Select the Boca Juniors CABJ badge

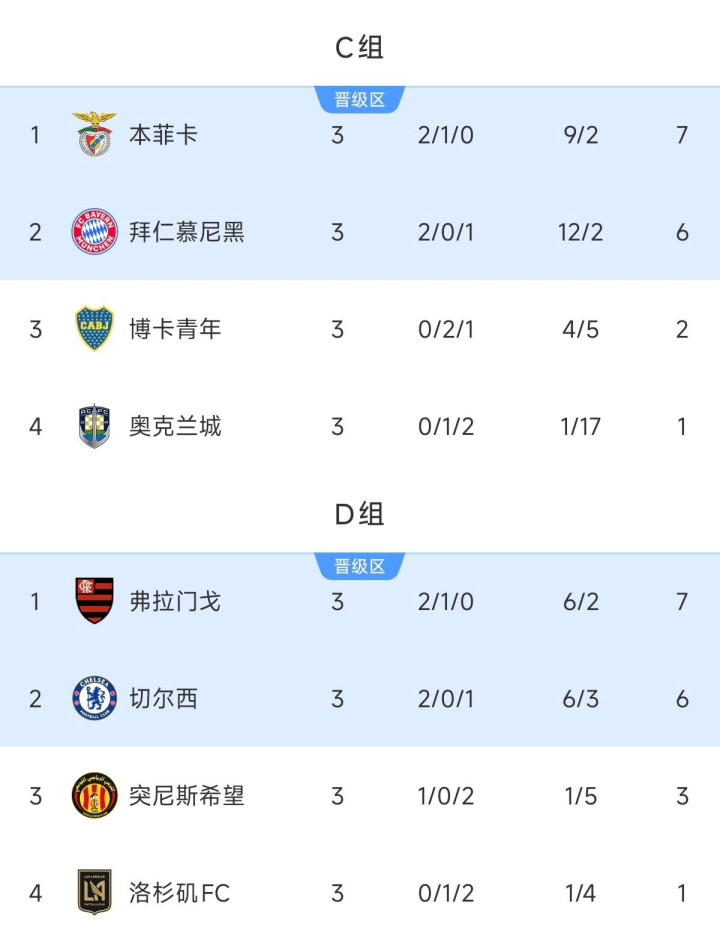pyautogui.click(x=94, y=329)
